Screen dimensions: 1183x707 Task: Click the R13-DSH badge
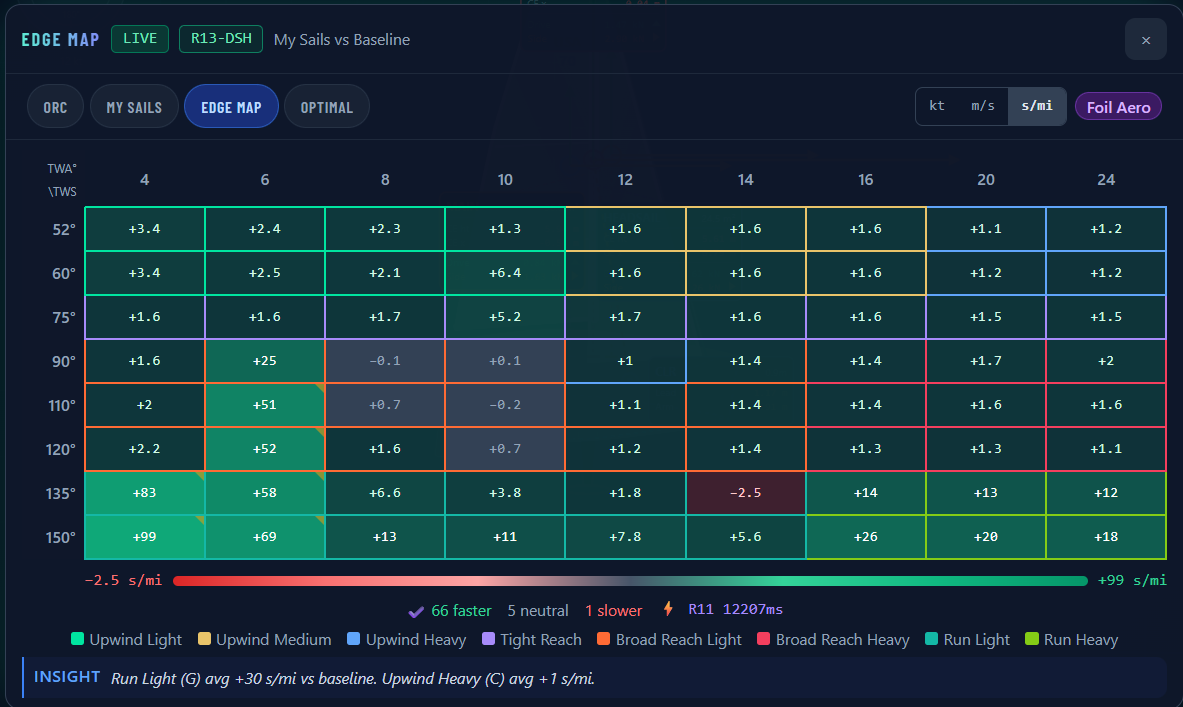[221, 38]
